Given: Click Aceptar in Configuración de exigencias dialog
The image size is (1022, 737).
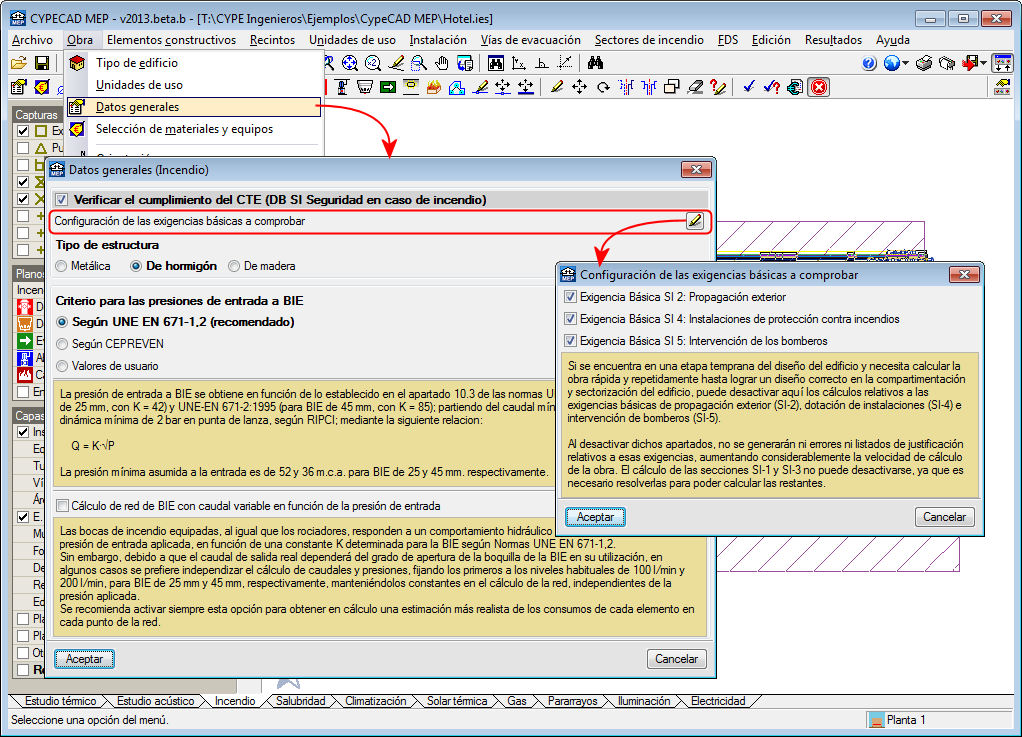Looking at the screenshot, I should 595,517.
